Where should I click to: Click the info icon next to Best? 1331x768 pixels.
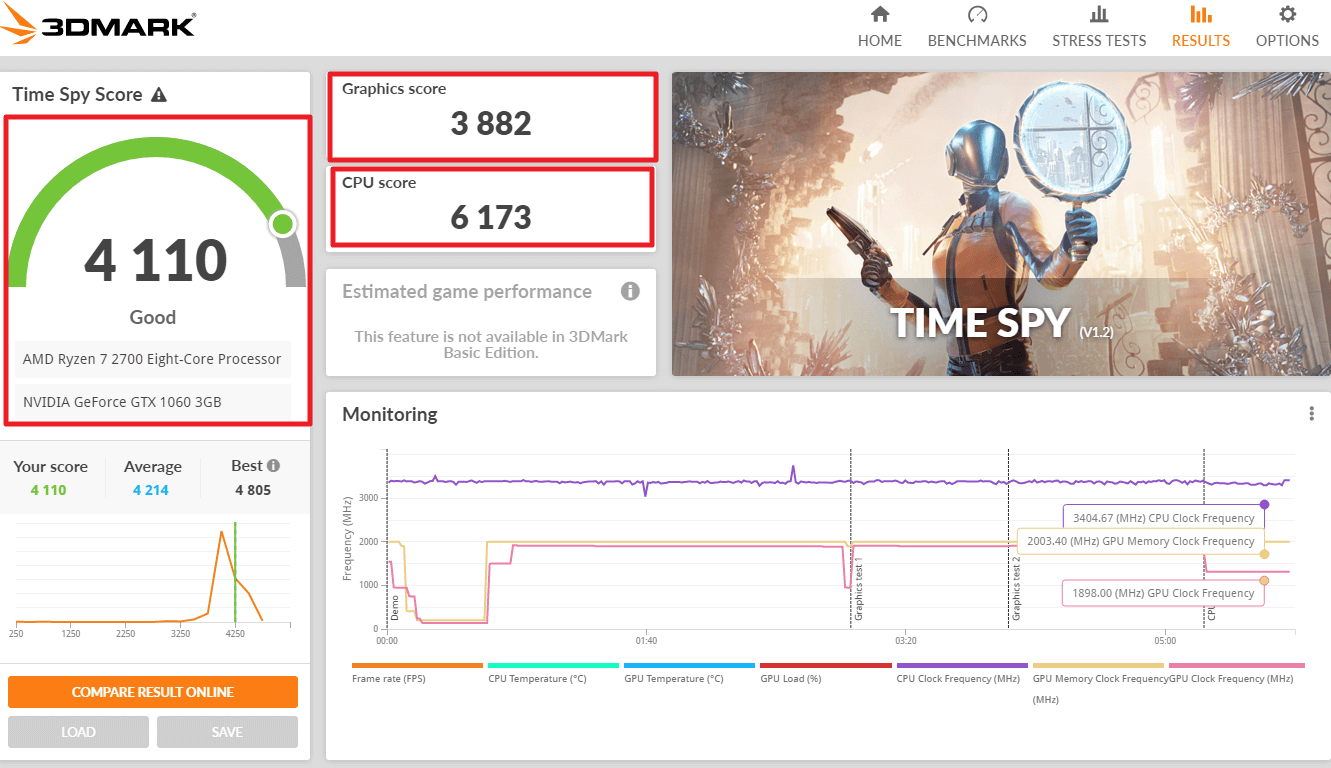point(273,466)
